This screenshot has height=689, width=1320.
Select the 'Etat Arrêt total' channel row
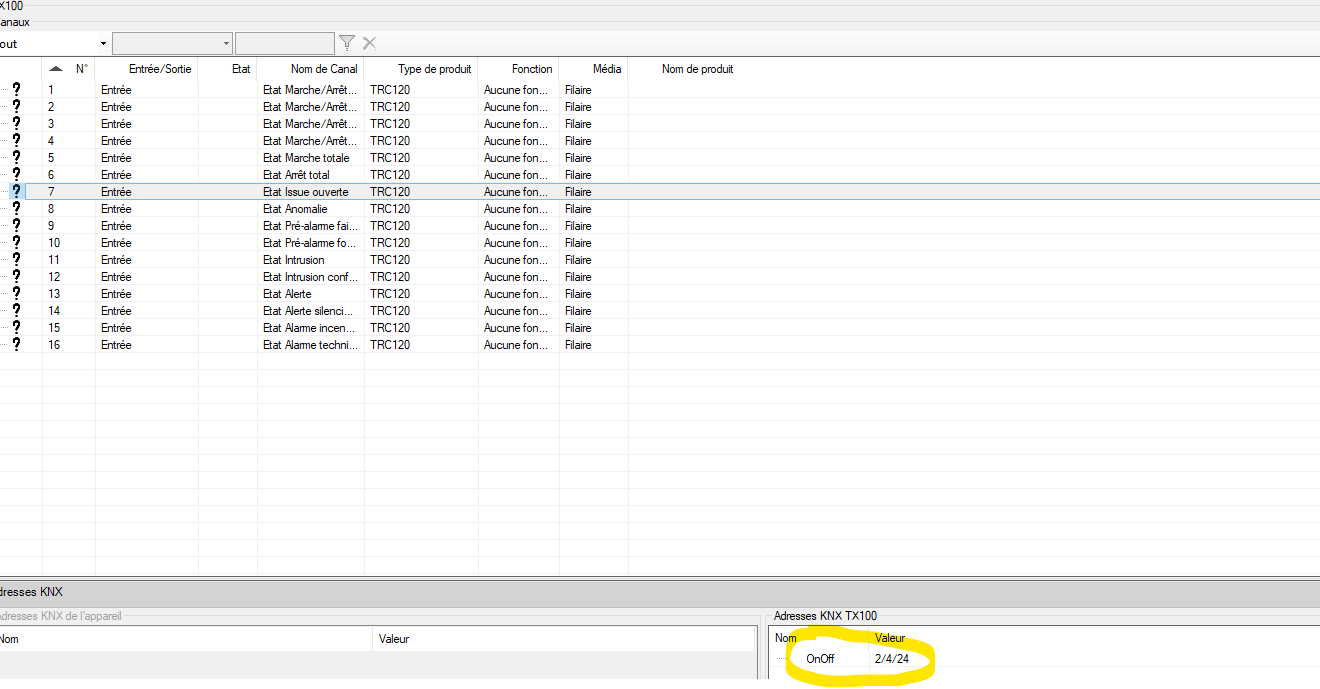(296, 175)
